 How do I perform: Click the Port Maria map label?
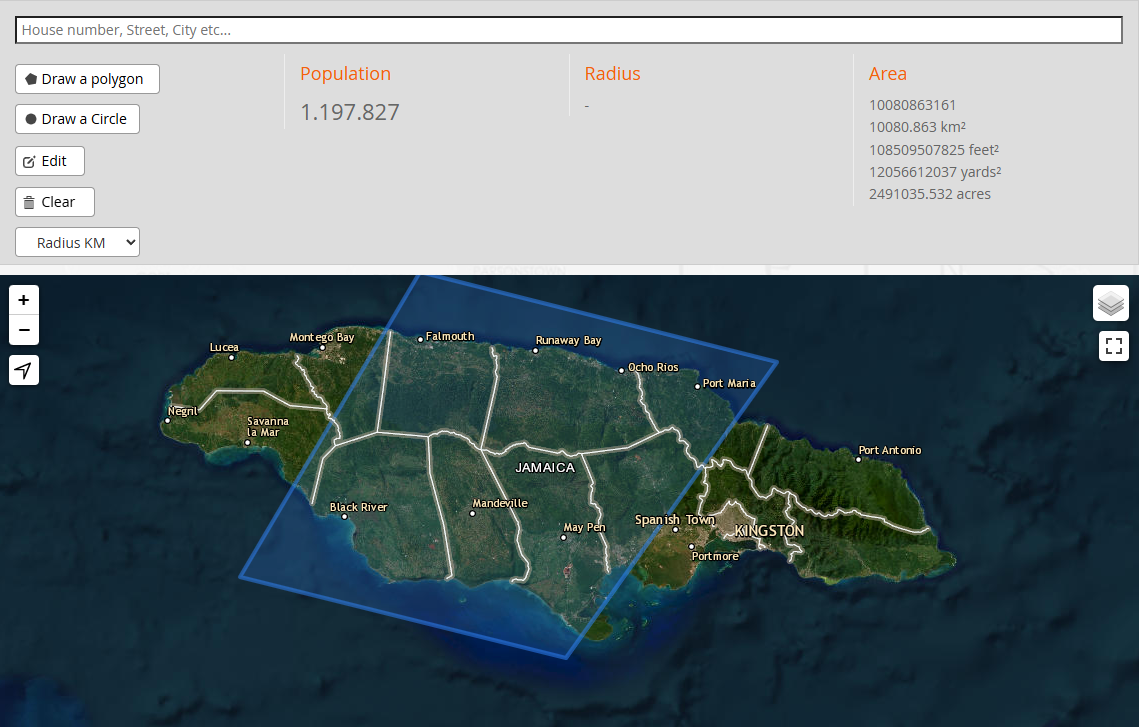tap(729, 383)
